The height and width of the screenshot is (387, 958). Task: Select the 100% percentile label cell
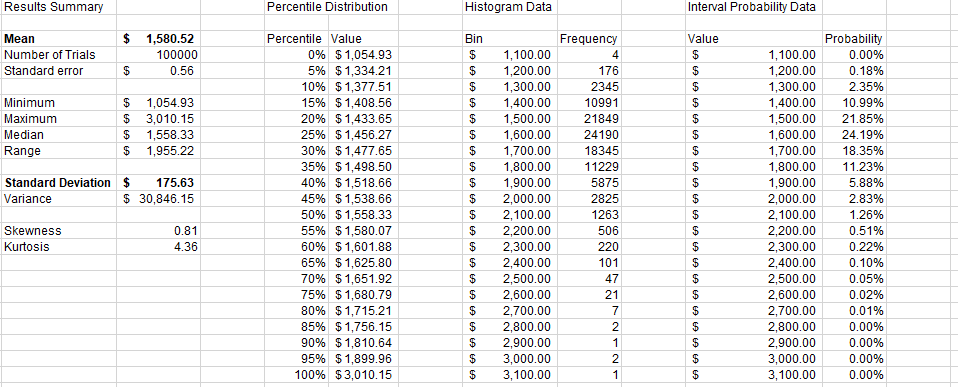296,374
